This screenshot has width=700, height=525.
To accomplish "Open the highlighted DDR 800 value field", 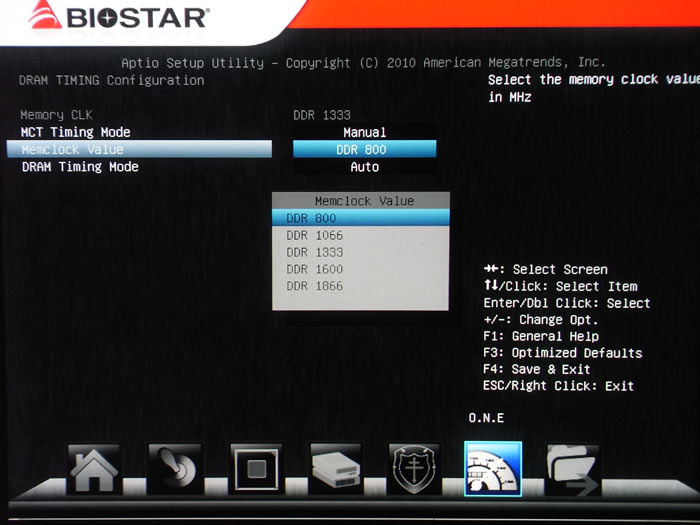I will (x=365, y=149).
